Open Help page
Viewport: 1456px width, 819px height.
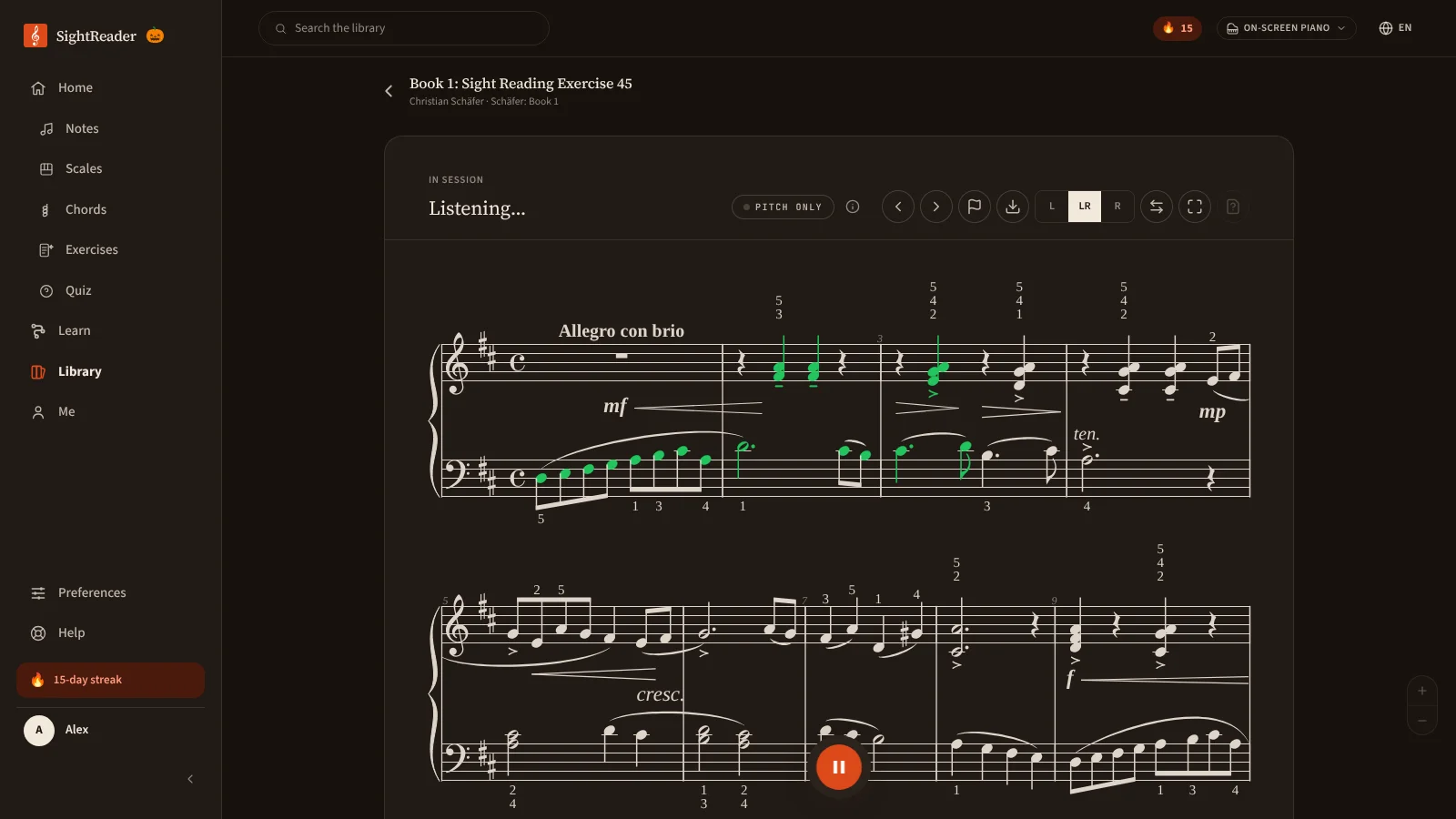coord(110,632)
